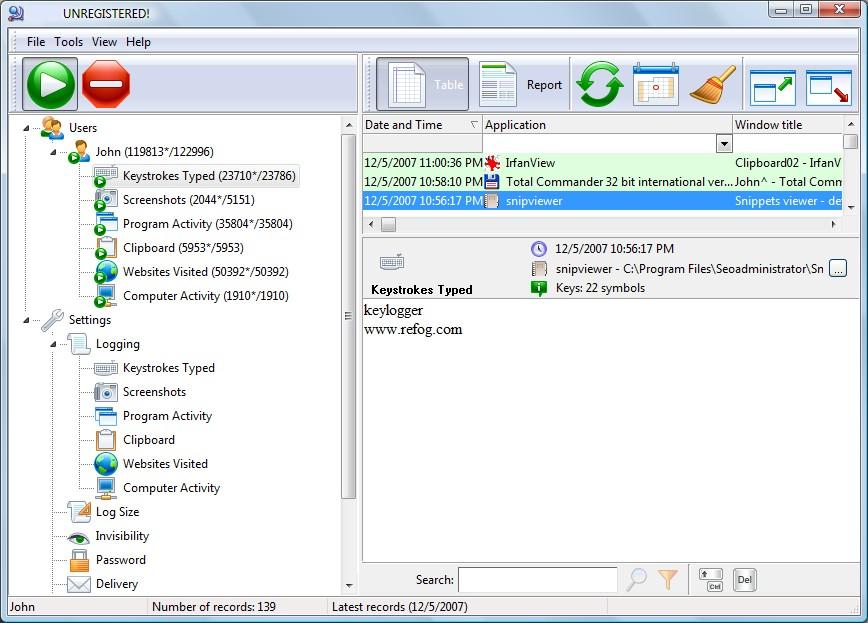
Task: Open the Tools menu
Action: pyautogui.click(x=69, y=42)
